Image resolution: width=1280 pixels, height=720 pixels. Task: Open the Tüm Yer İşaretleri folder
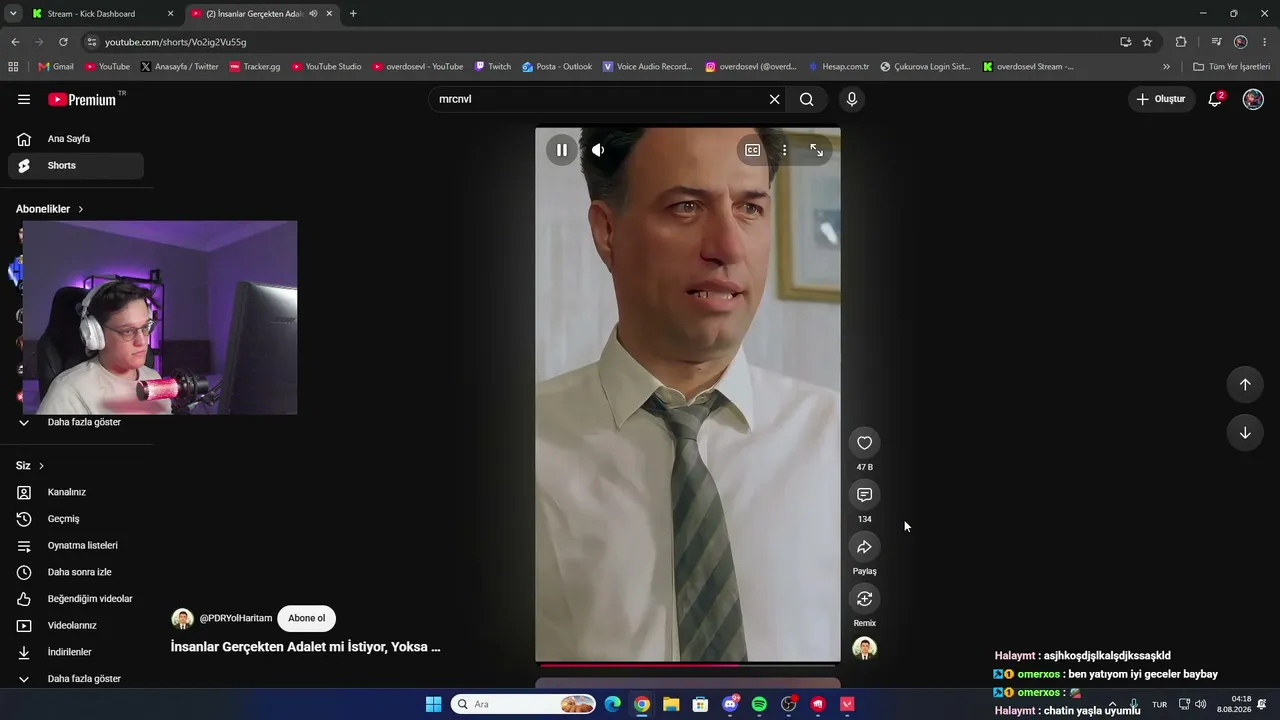point(1232,67)
